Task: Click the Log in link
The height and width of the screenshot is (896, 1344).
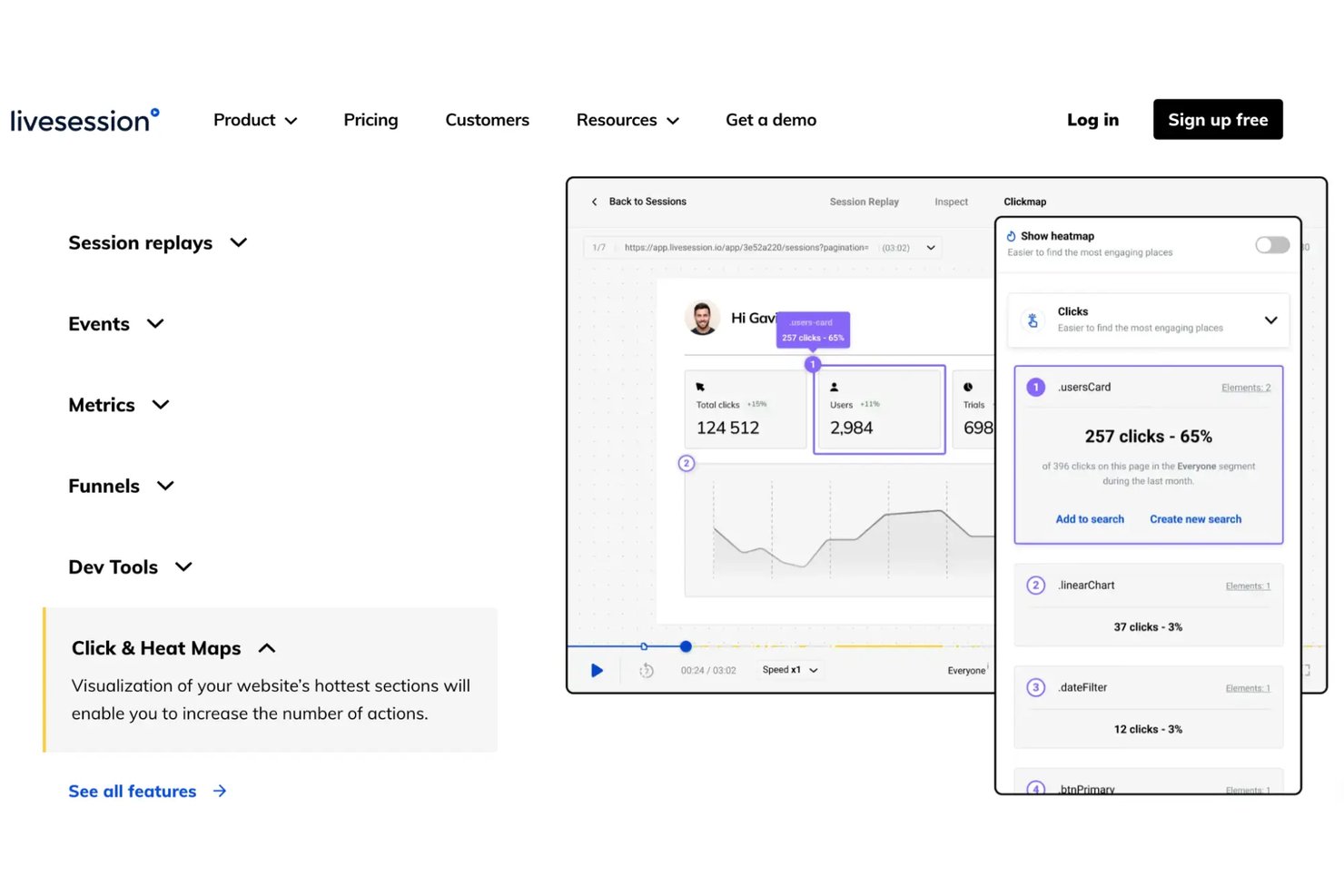Action: point(1092,120)
